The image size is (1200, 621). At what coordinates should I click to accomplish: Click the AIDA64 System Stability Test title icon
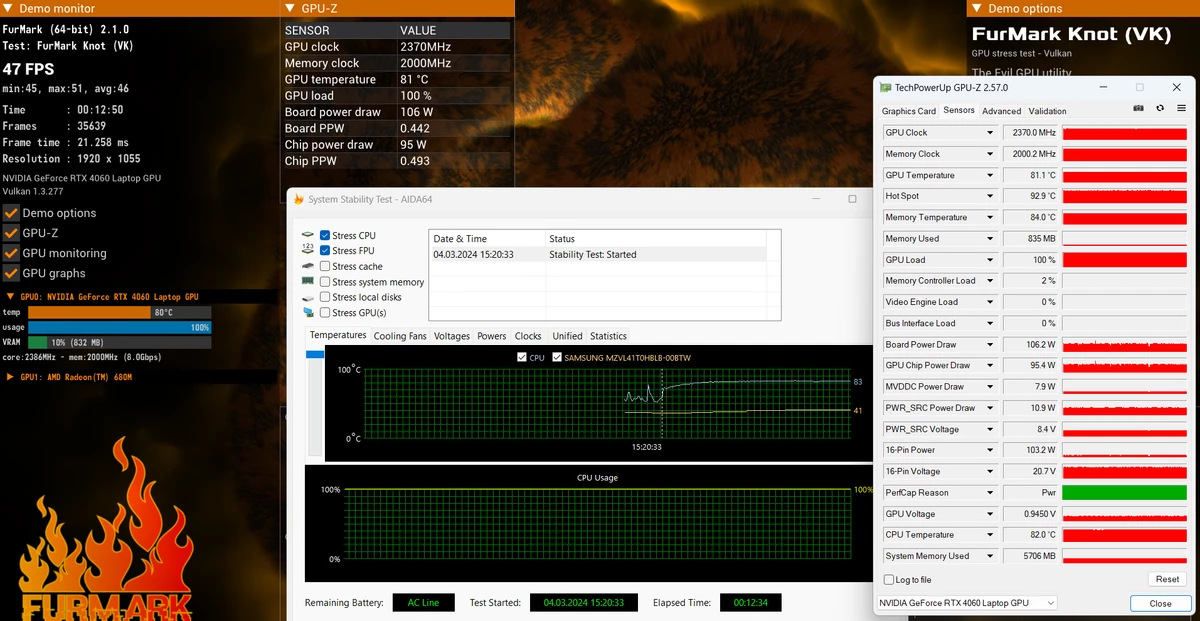(x=299, y=199)
